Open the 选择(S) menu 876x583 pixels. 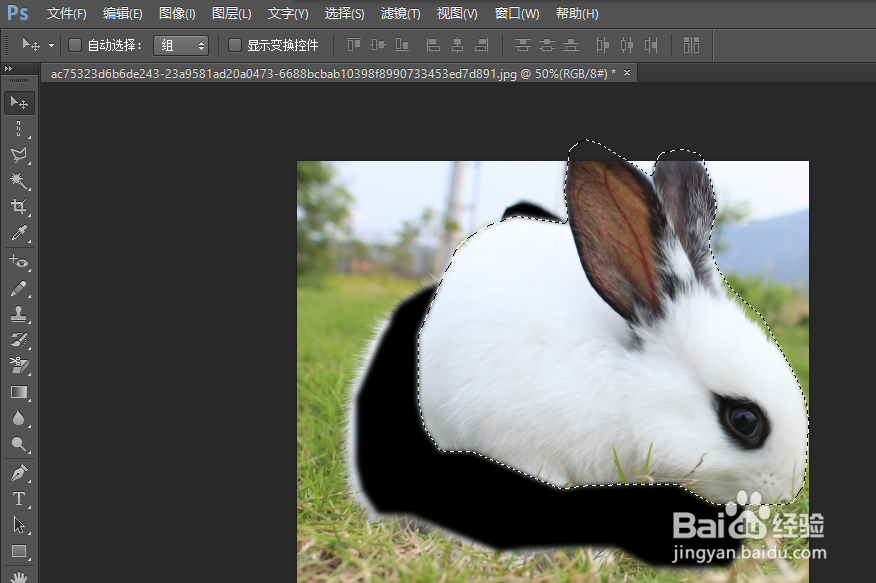pyautogui.click(x=344, y=13)
